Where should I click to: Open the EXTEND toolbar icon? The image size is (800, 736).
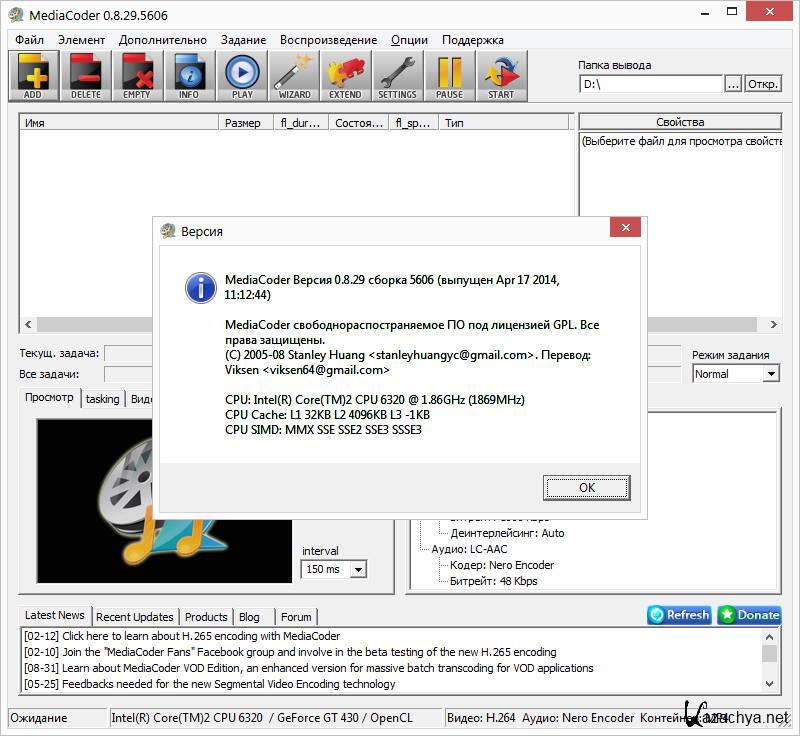345,76
